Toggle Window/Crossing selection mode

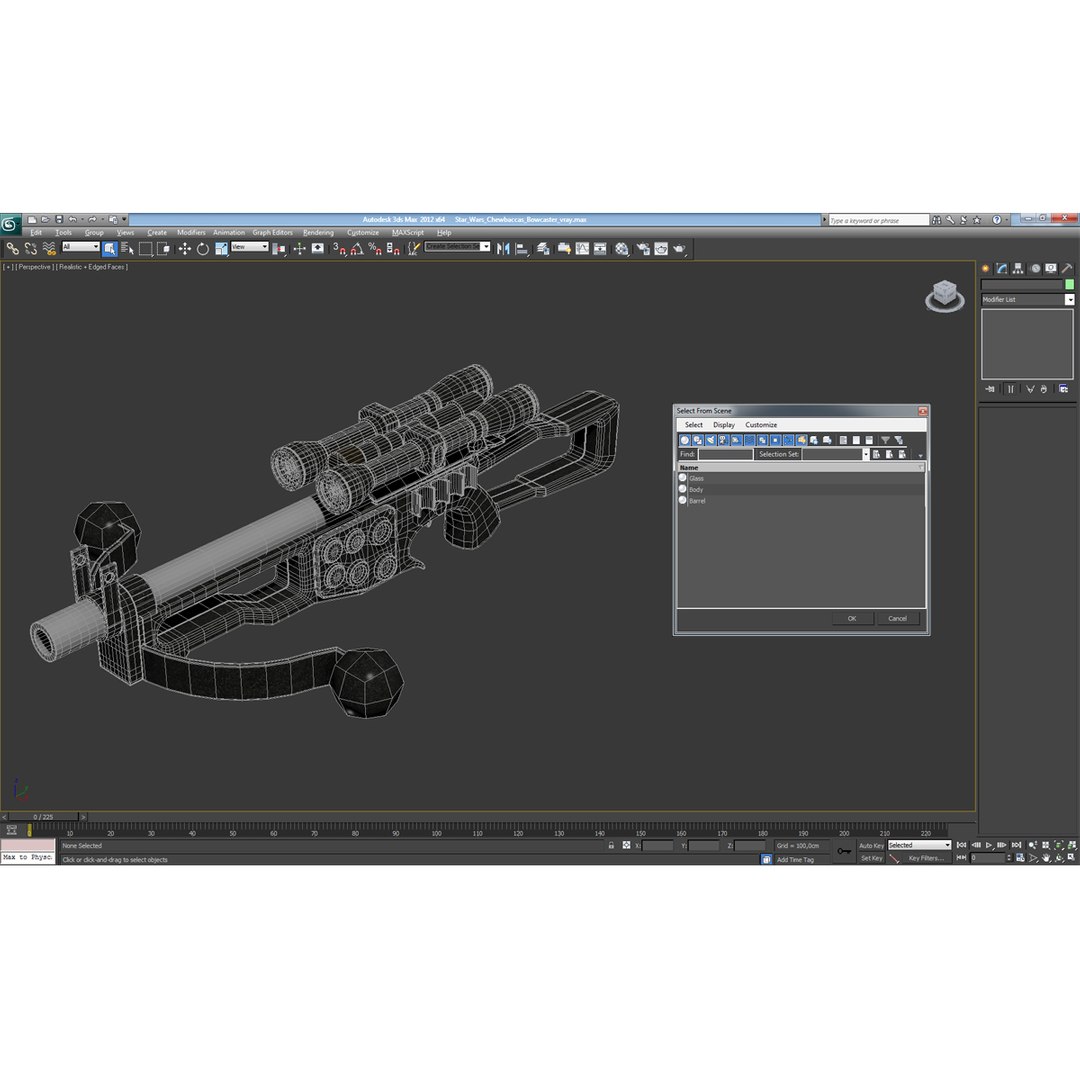pyautogui.click(x=163, y=249)
